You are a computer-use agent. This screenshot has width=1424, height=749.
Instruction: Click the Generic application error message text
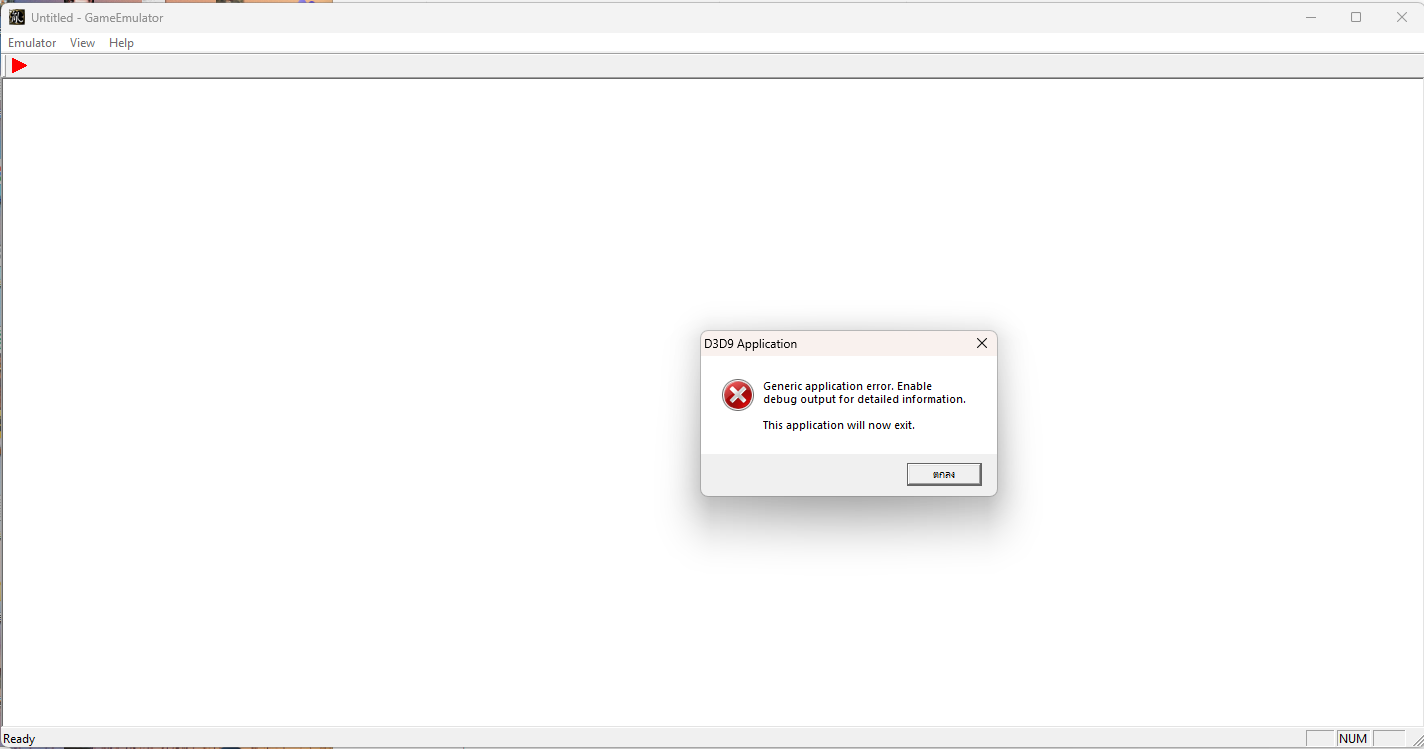[864, 392]
